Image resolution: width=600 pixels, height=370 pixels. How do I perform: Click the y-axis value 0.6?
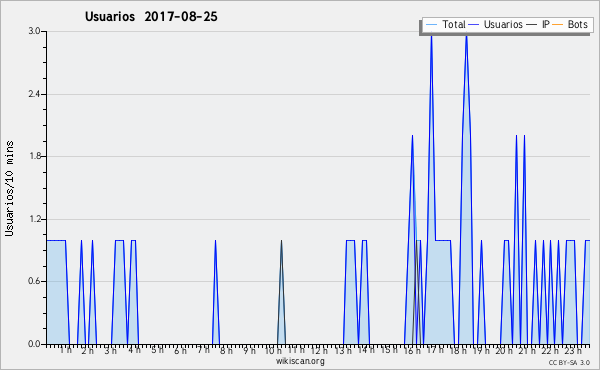[34, 281]
